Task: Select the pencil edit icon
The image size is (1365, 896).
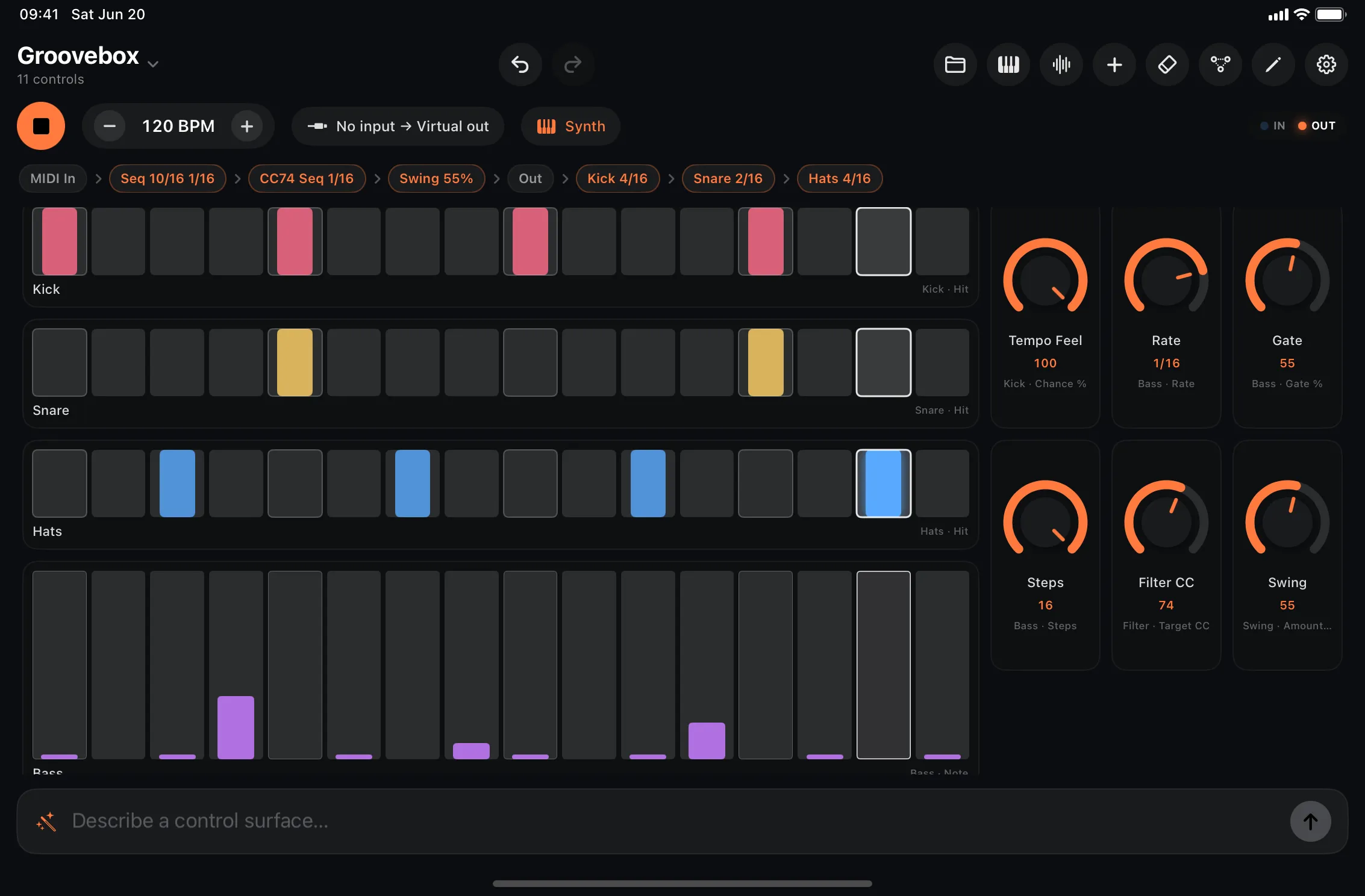Action: (x=1273, y=64)
